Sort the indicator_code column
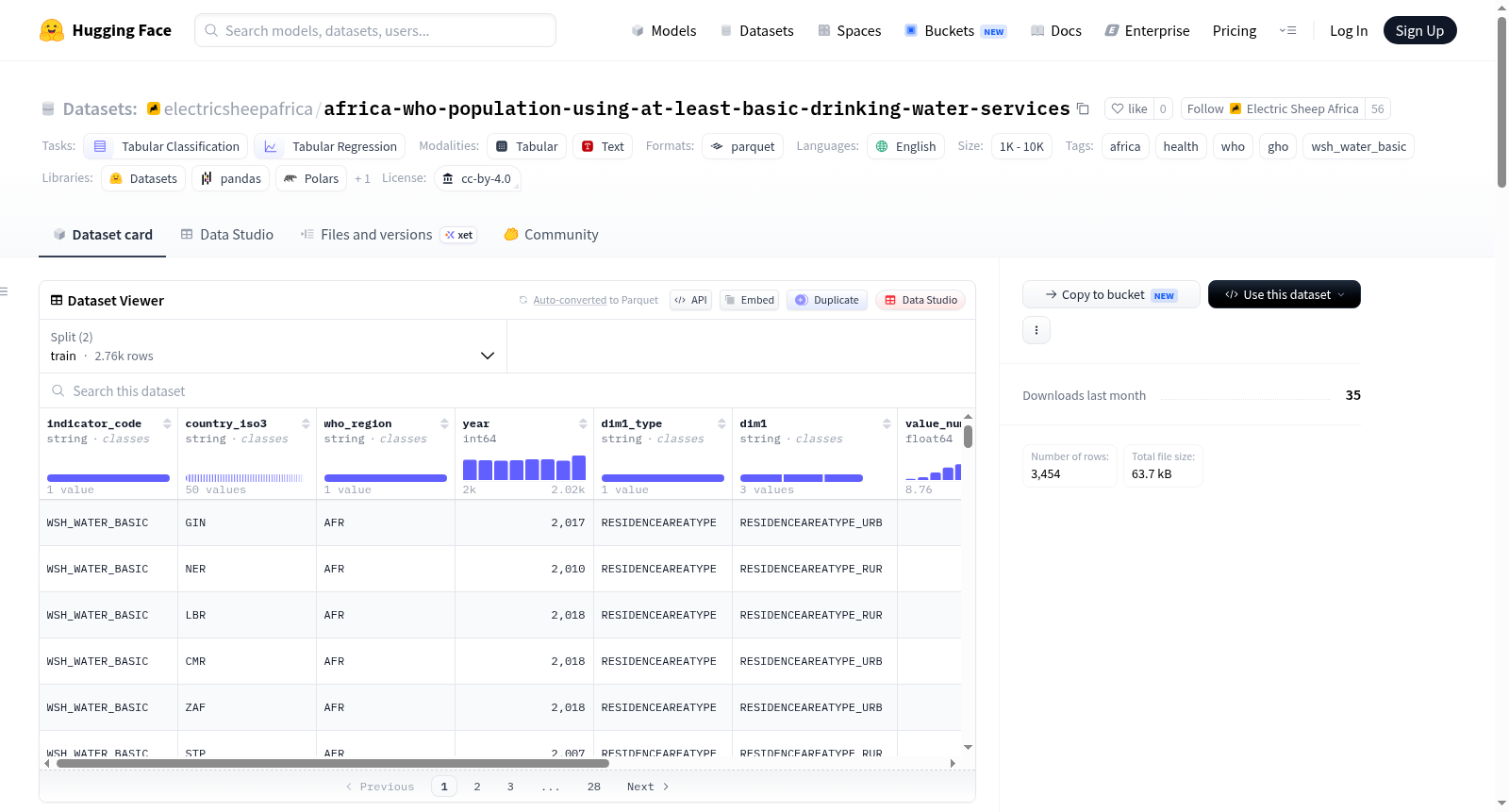The width and height of the screenshot is (1509, 812). point(167,423)
